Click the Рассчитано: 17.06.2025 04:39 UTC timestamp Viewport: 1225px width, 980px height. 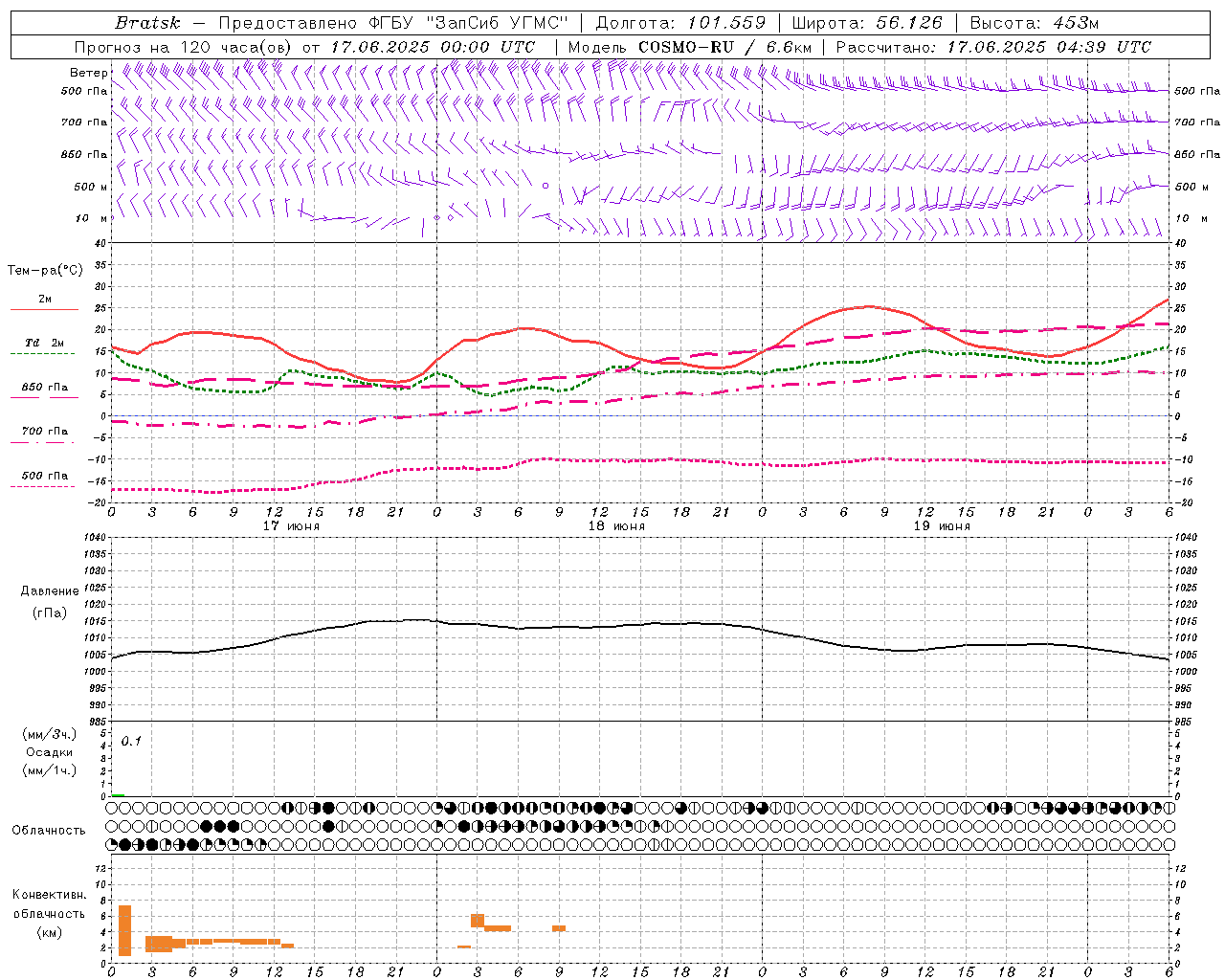click(993, 47)
